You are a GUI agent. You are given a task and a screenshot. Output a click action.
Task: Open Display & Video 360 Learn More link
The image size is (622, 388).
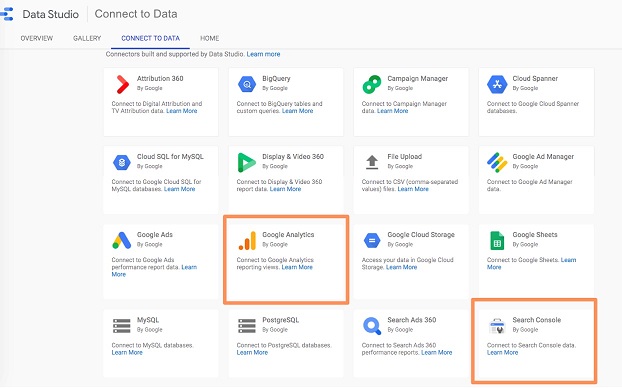coord(286,189)
